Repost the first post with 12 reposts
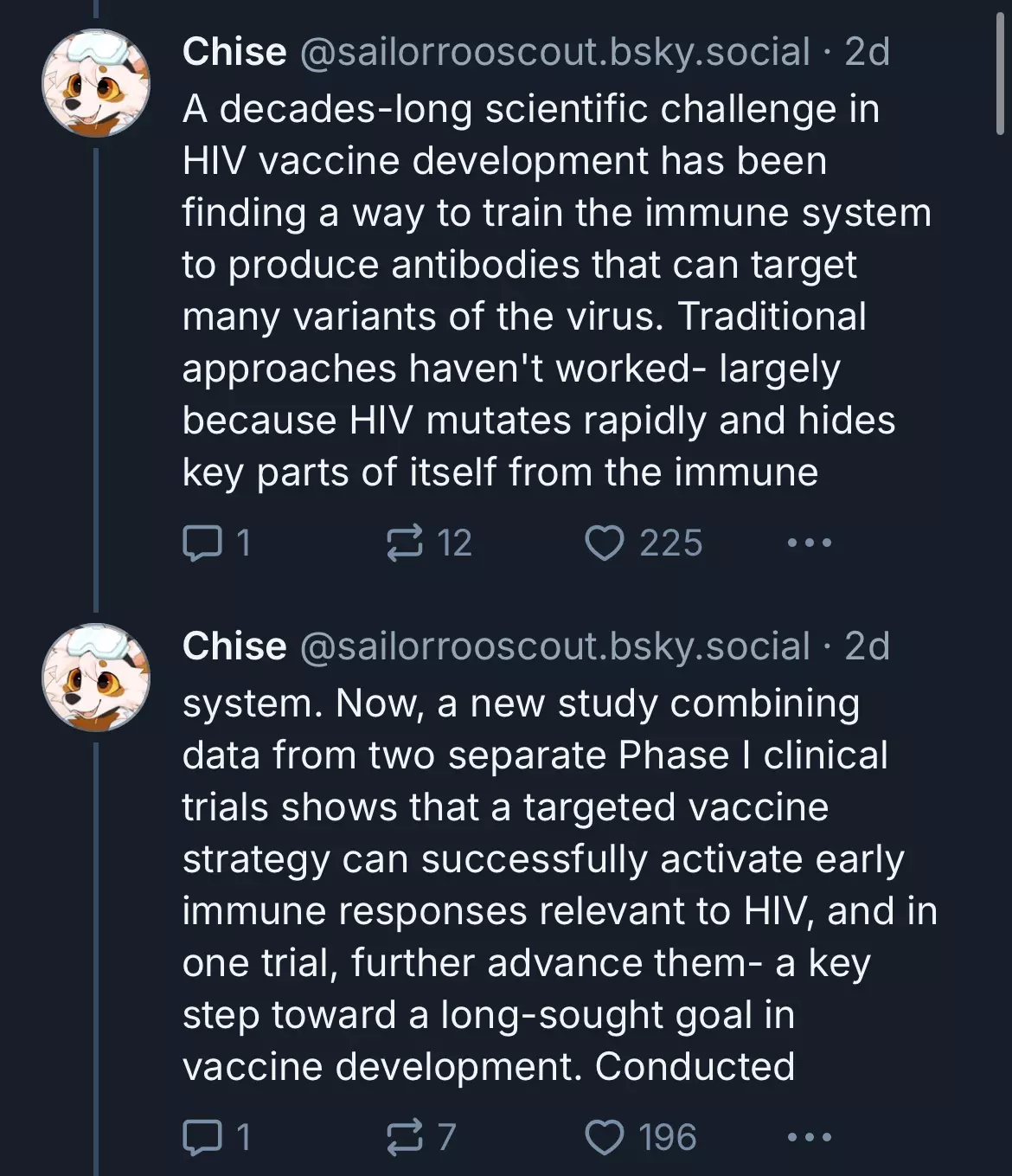This screenshot has width=1012, height=1176. pyautogui.click(x=430, y=543)
